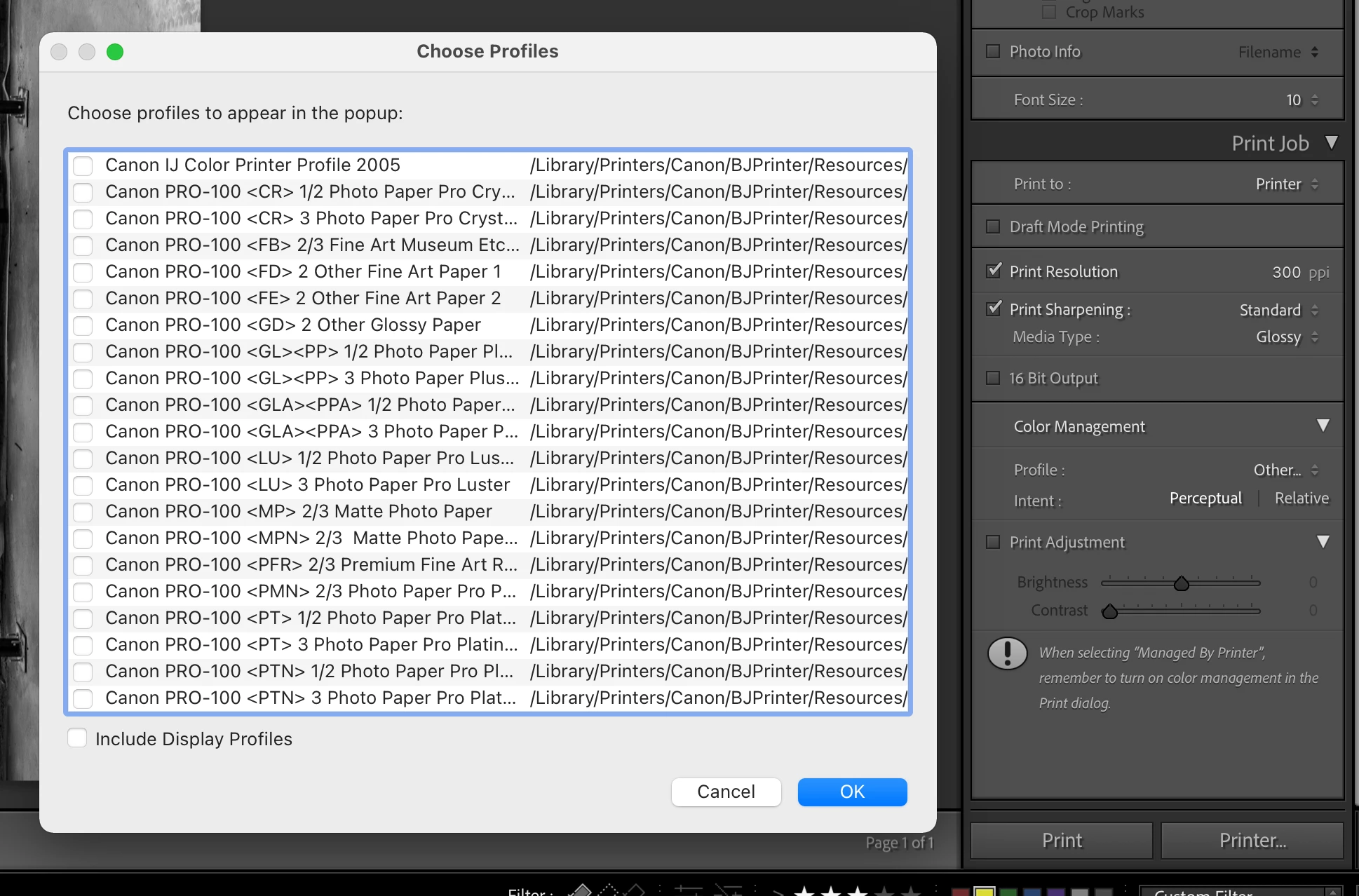Screen dimensions: 1359x896
Task: Select the Perceptual rendering intent
Action: [x=1205, y=498]
